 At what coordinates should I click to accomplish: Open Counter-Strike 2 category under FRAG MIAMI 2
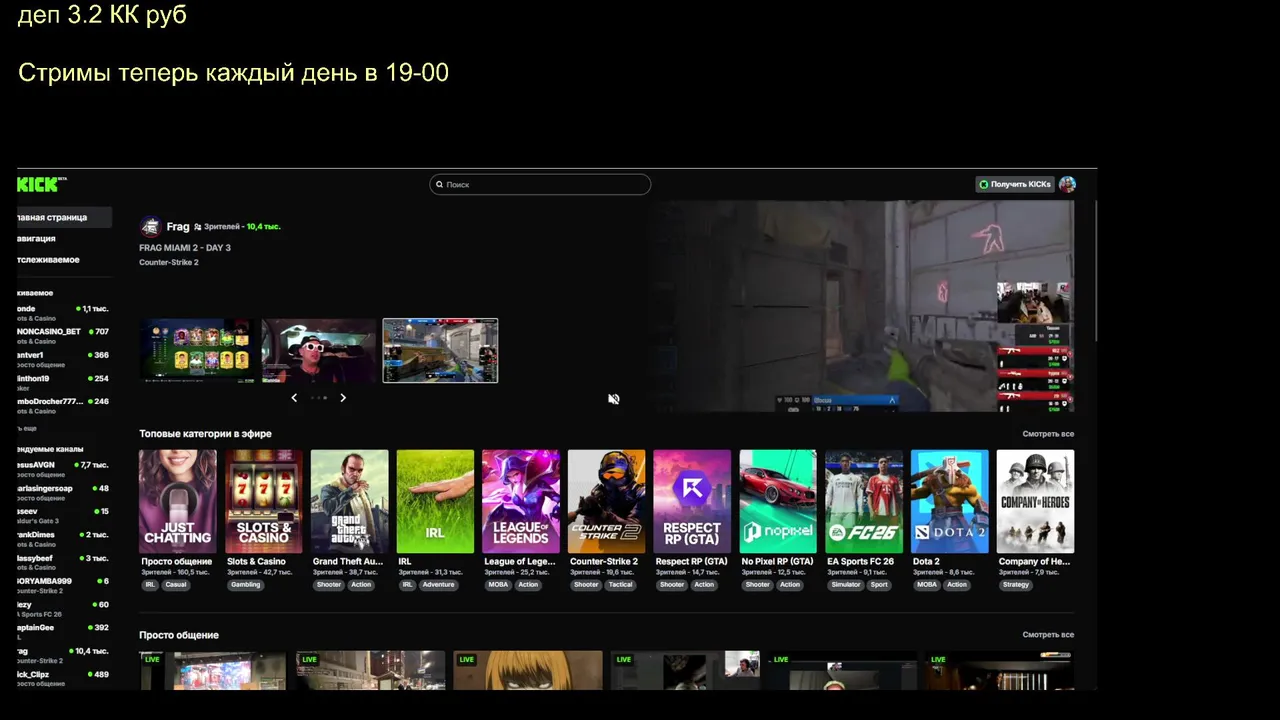[x=169, y=263]
